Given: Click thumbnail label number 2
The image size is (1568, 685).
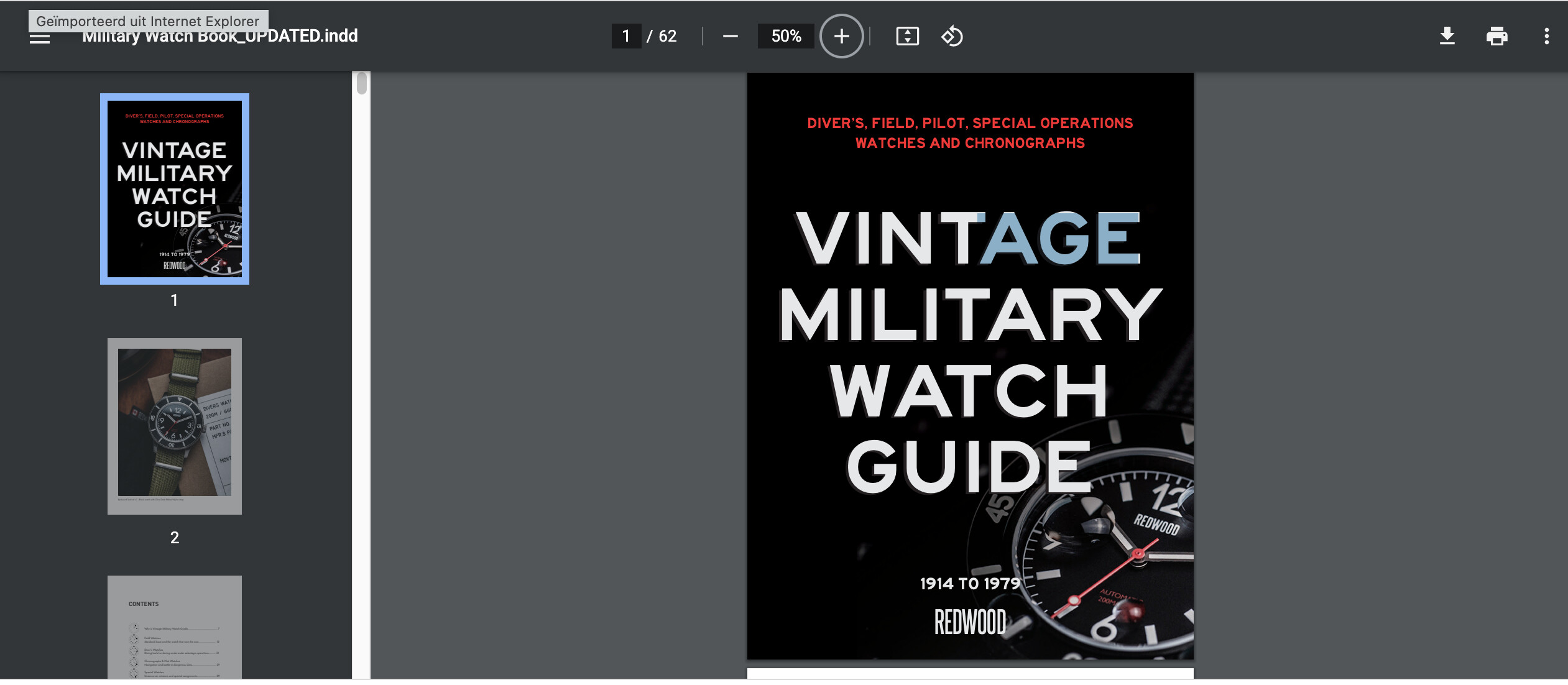Looking at the screenshot, I should click(175, 538).
